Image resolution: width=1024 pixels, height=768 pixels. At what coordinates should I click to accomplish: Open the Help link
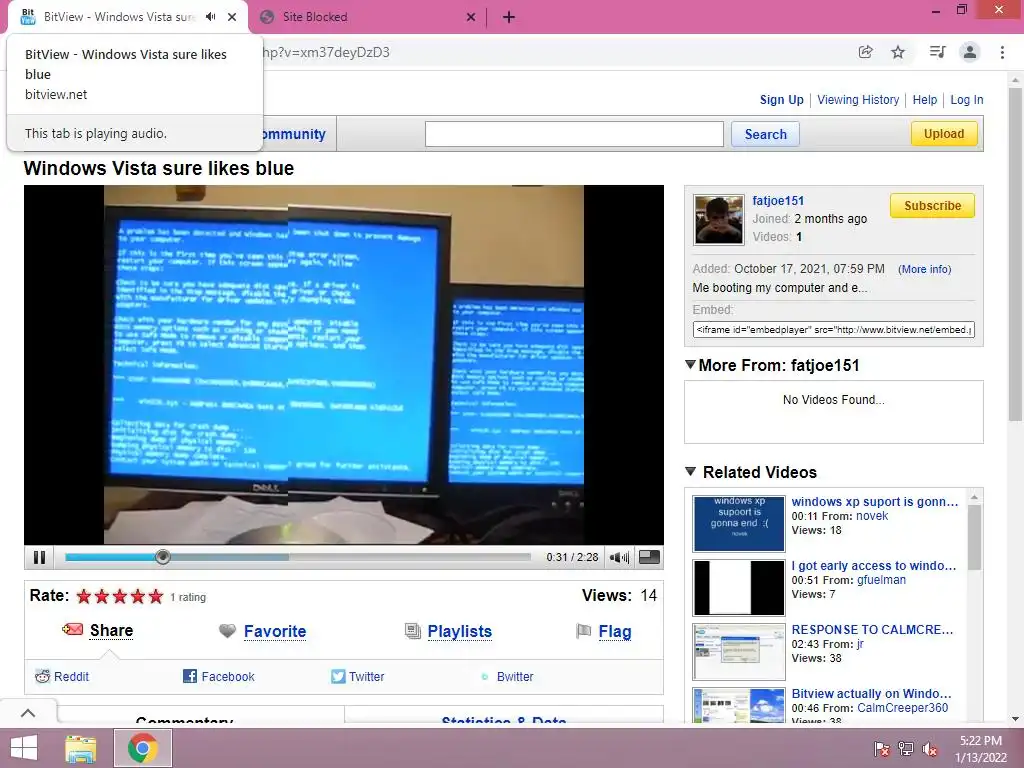[925, 100]
